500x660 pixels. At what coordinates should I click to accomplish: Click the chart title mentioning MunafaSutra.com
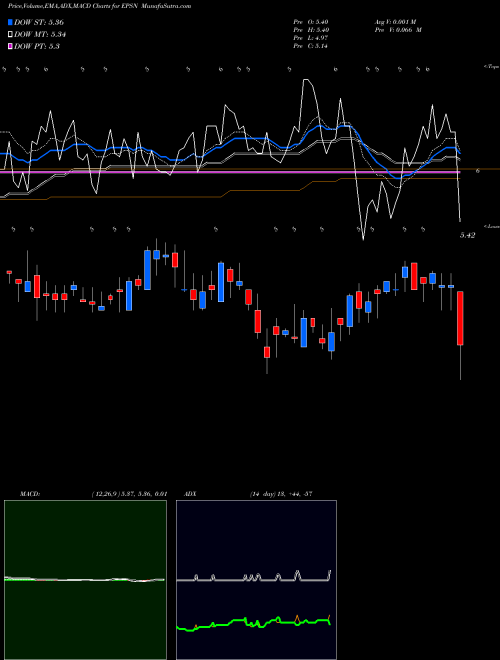tap(99, 6)
